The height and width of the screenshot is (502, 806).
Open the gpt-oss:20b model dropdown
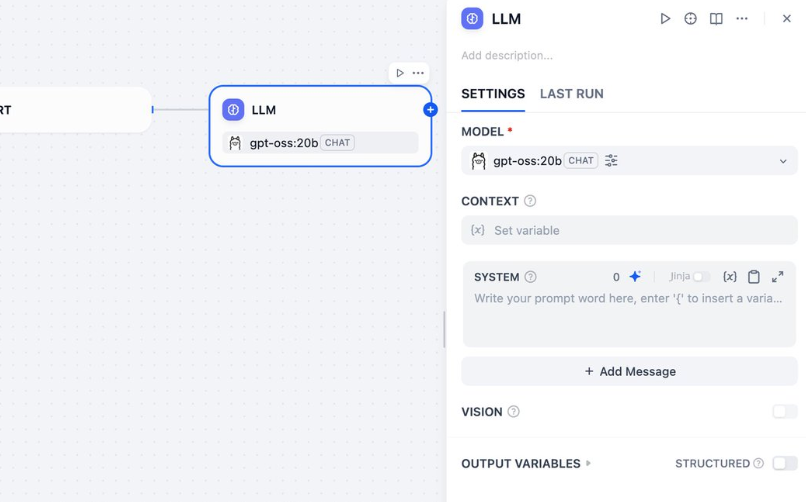(x=782, y=161)
